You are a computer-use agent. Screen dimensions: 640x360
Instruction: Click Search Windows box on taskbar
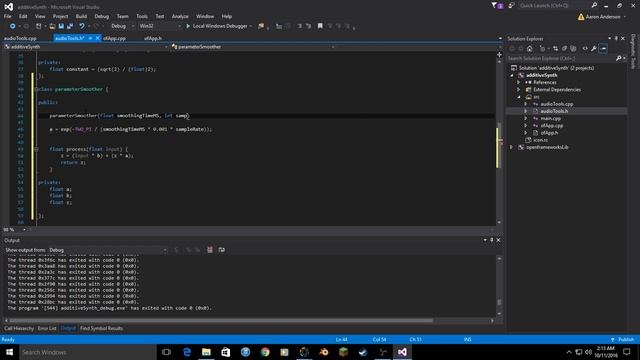coord(87,352)
